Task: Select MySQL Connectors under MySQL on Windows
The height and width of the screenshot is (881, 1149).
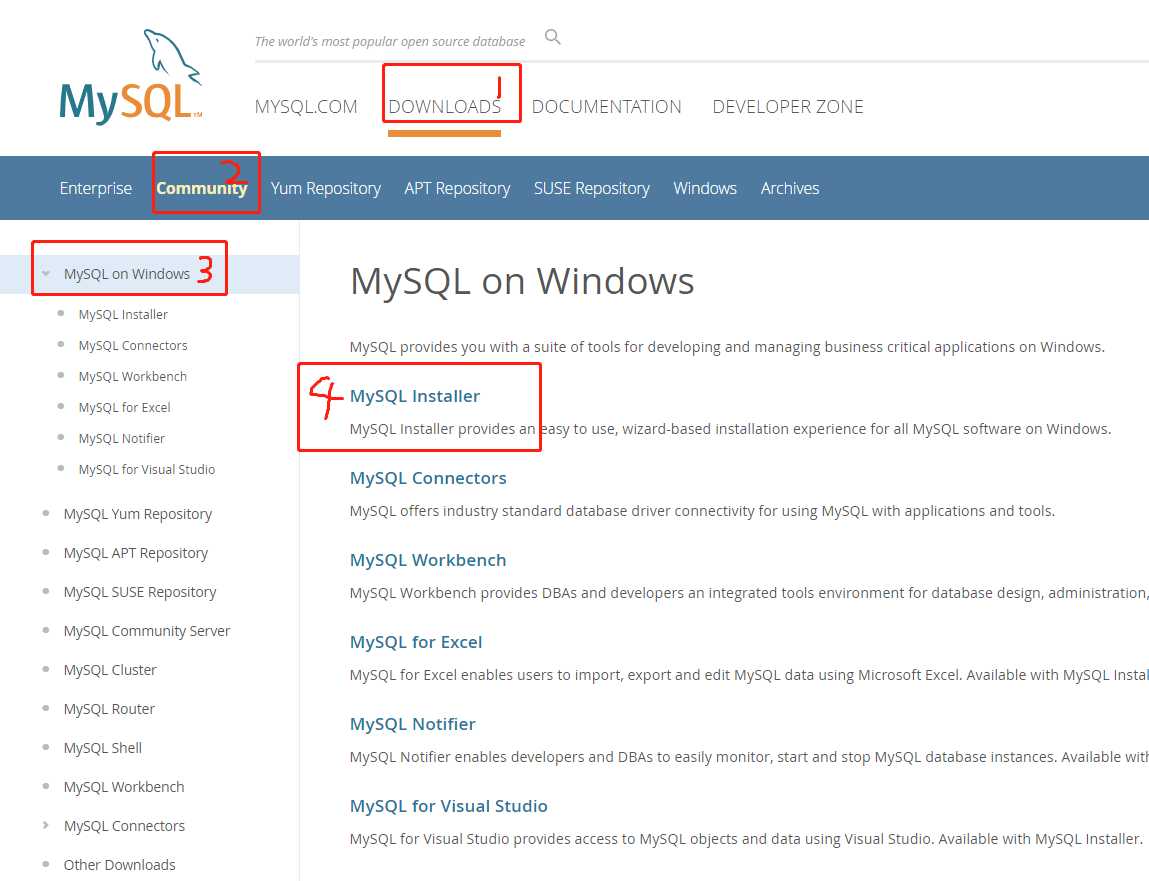Action: point(133,345)
